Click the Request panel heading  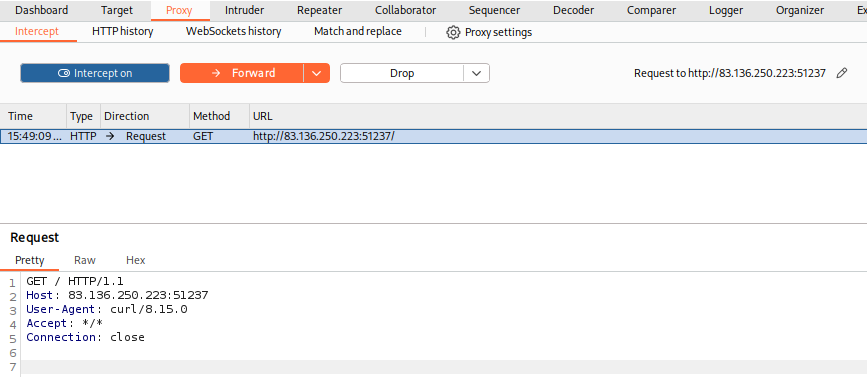pos(34,238)
